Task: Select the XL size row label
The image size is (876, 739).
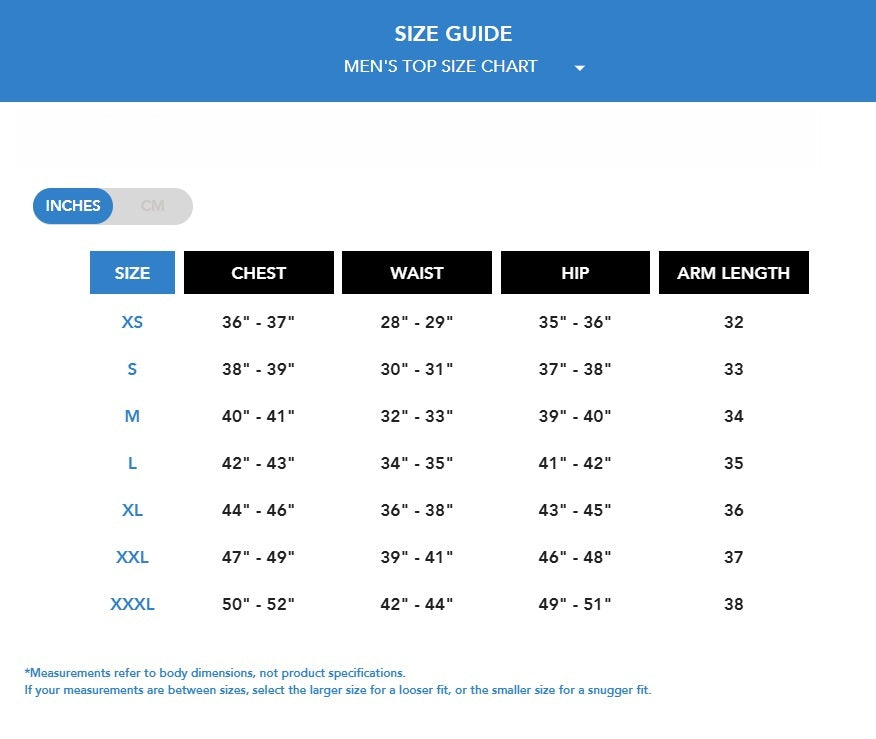Action: click(132, 510)
